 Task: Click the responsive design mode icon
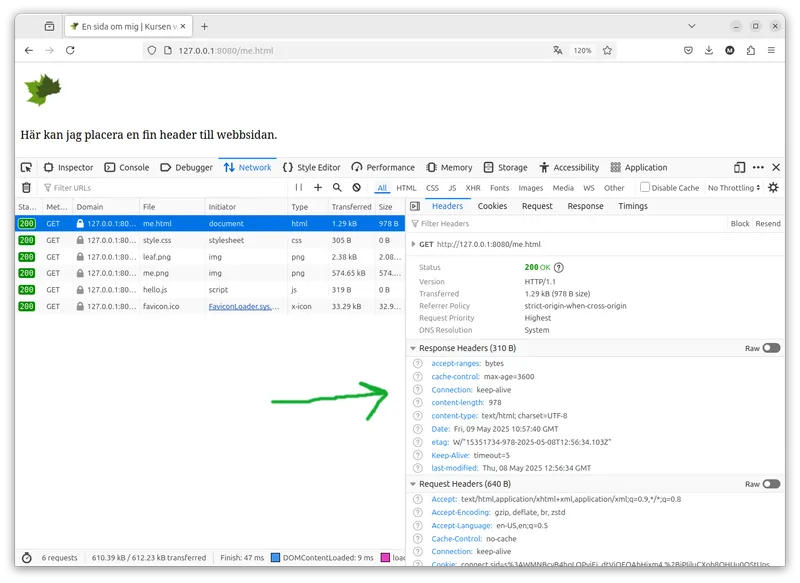point(739,167)
